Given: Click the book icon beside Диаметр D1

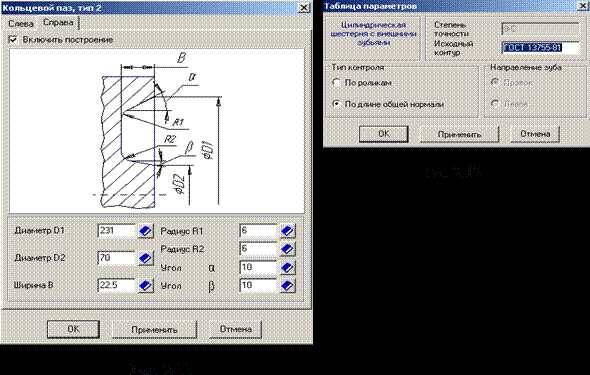Looking at the screenshot, I should tap(145, 231).
